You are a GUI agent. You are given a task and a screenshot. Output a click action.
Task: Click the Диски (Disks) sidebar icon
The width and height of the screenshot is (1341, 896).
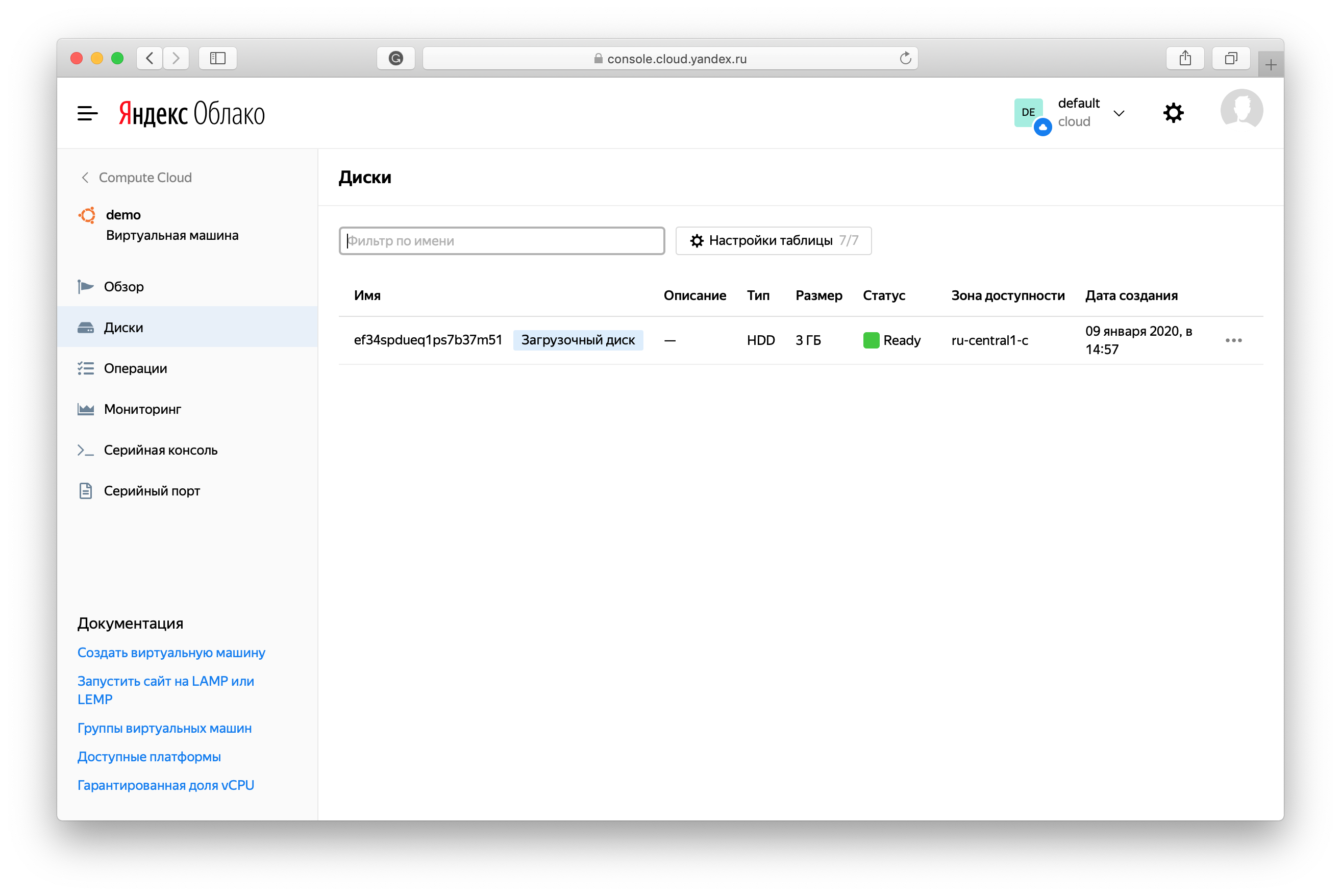coord(88,327)
